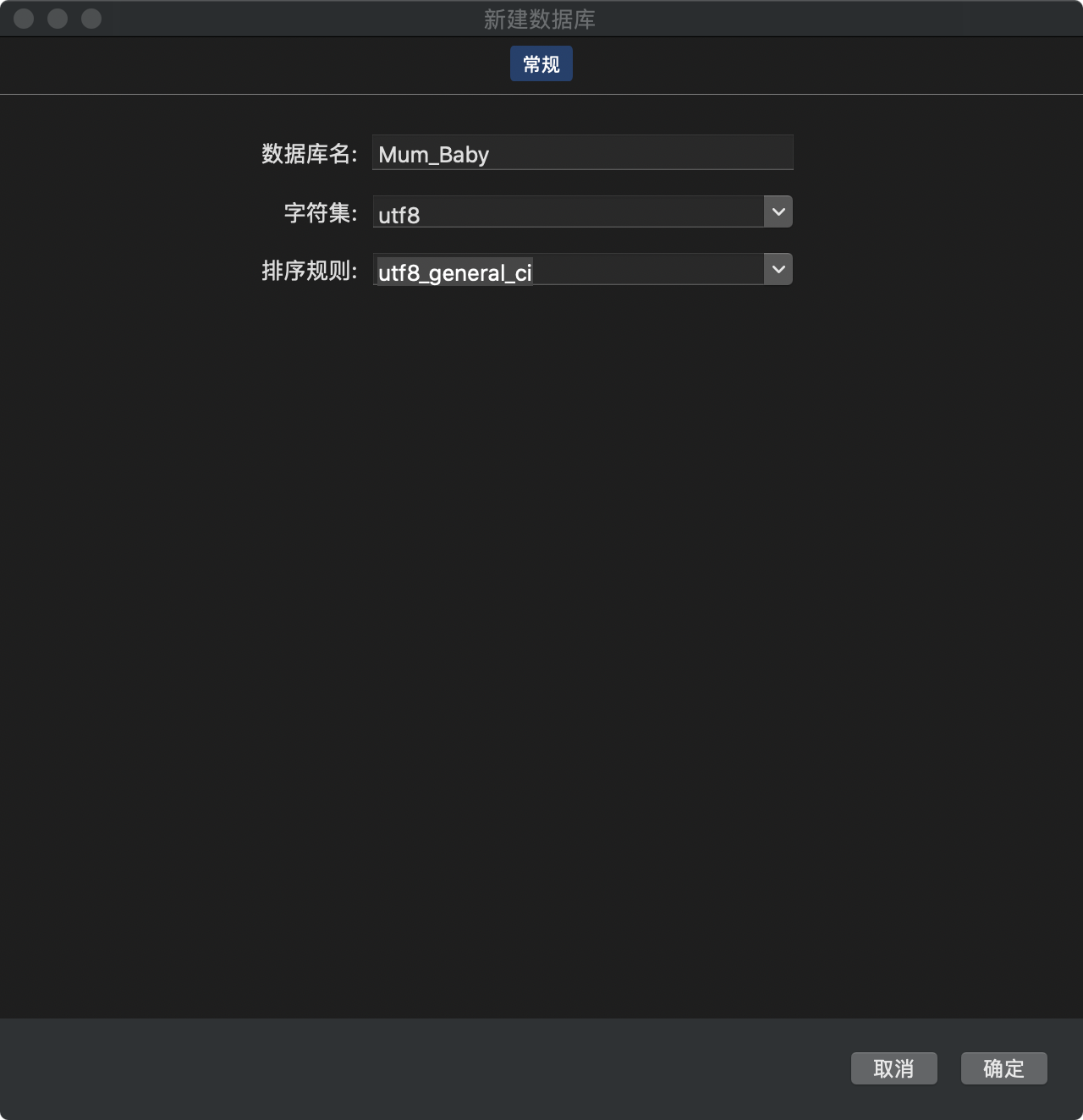Click the 字符集 label
1083x1120 pixels.
pyautogui.click(x=320, y=212)
